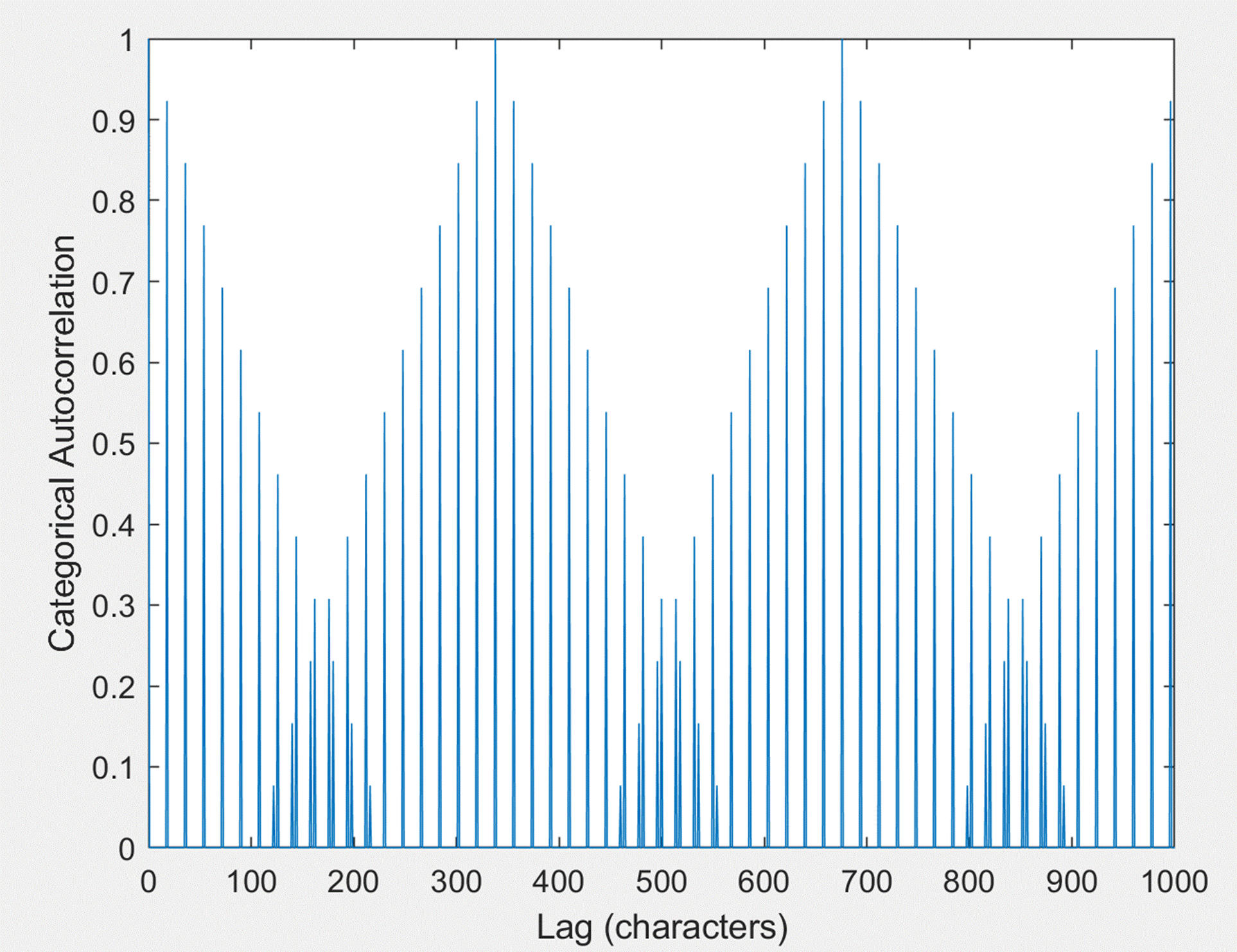Select the x-axis tick label "400"
The height and width of the screenshot is (952, 1237).
click(x=558, y=882)
